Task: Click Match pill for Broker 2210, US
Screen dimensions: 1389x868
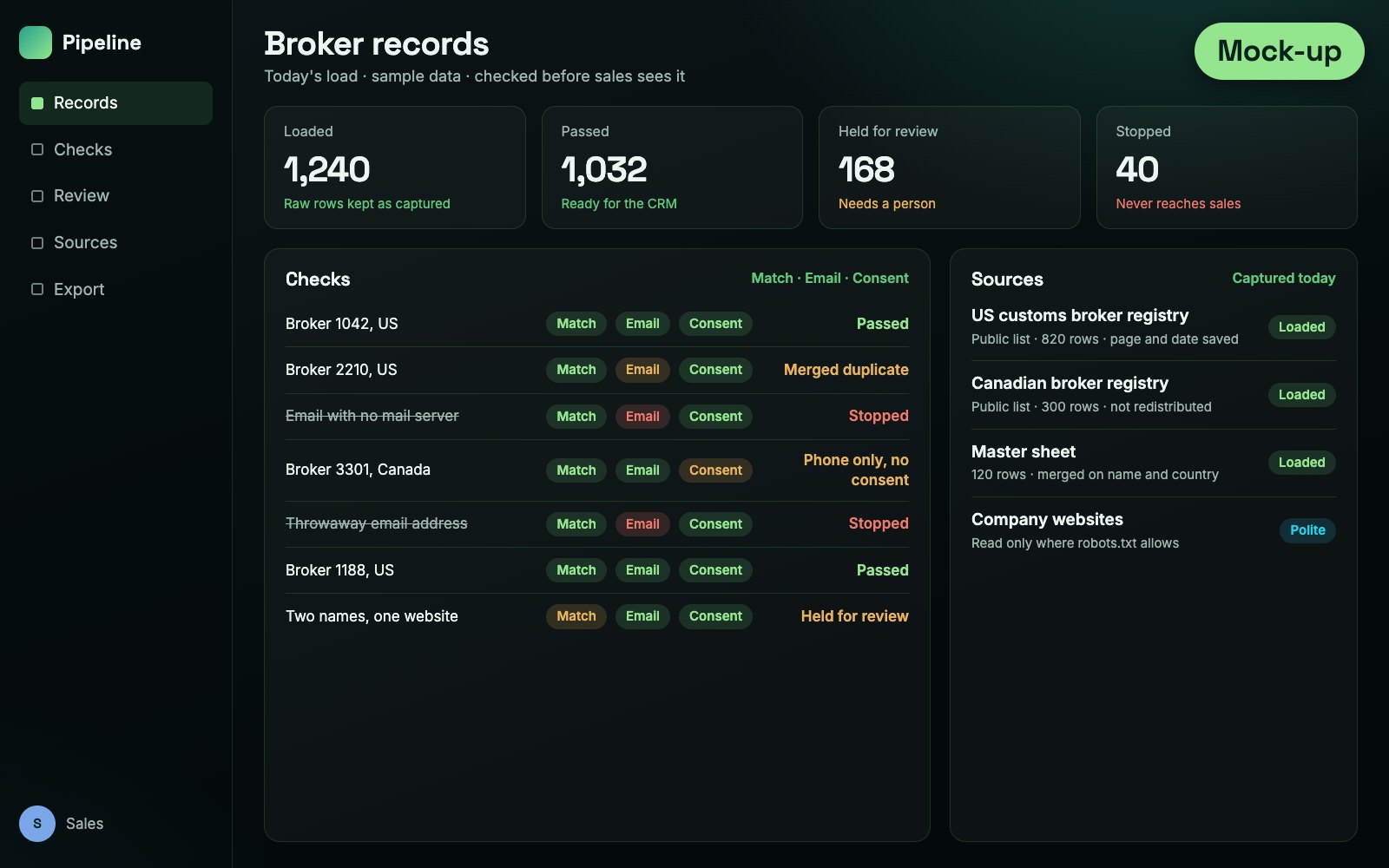Action: (576, 370)
